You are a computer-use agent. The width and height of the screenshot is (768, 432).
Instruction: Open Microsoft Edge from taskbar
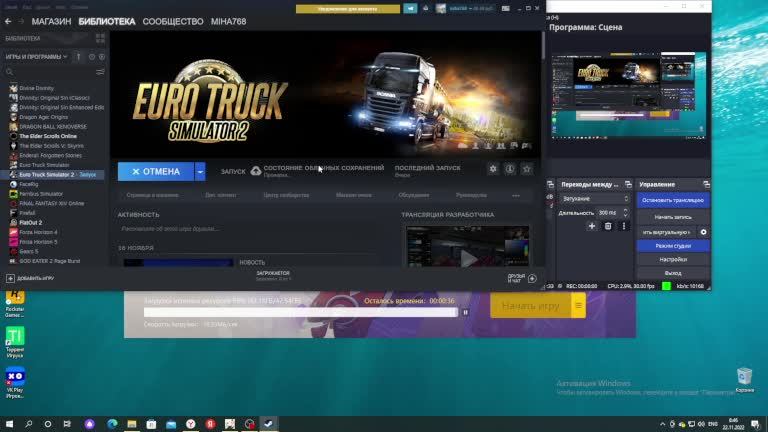pos(112,424)
